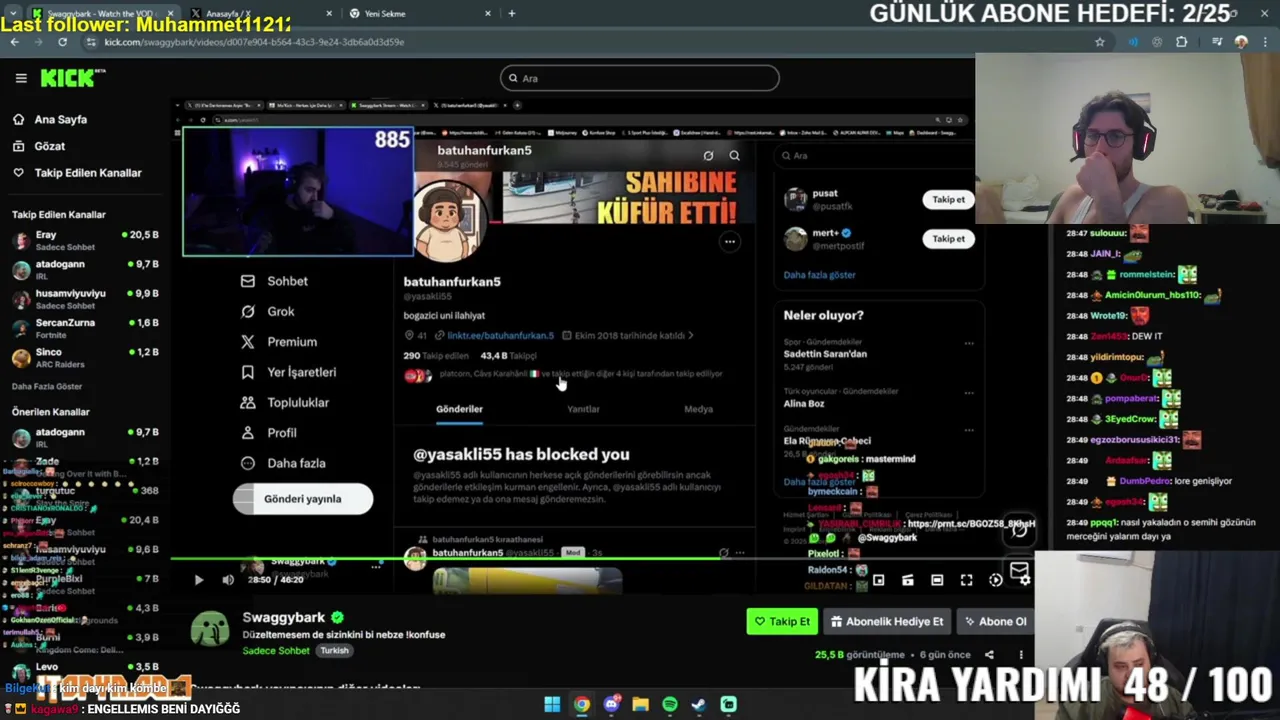Select the Yanıtlar tab in streamed X profile
This screenshot has height=720, width=1280.
[583, 409]
